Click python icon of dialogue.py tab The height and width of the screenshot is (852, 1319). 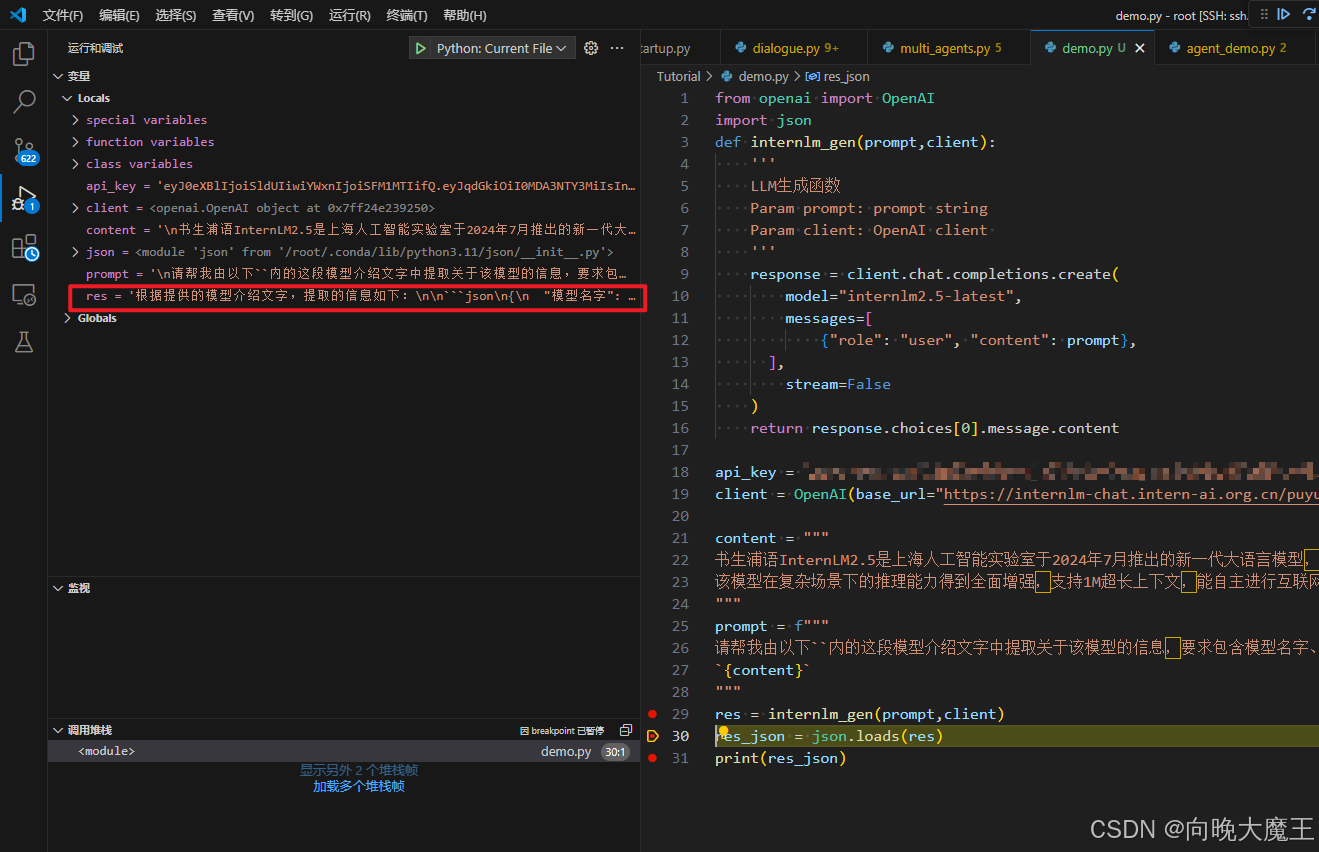[741, 48]
